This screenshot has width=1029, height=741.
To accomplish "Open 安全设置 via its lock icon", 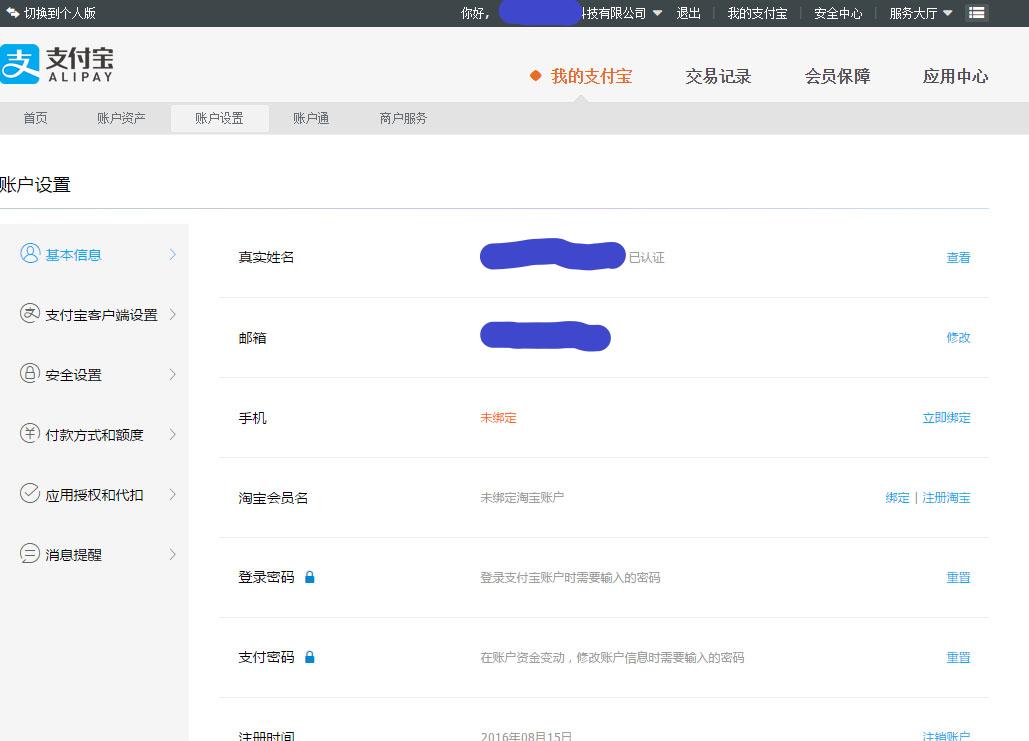I will point(30,374).
